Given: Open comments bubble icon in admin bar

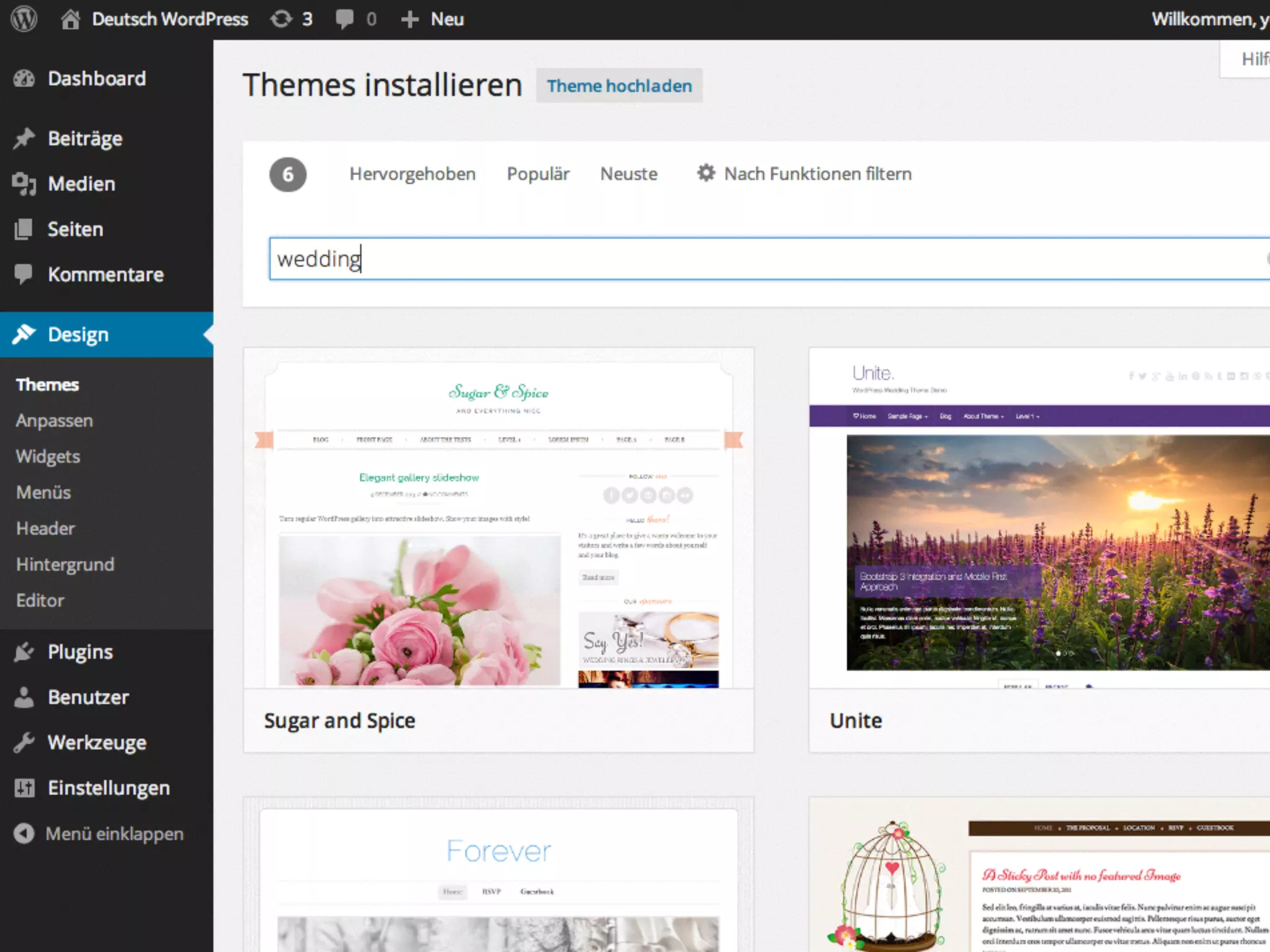Looking at the screenshot, I should [344, 19].
